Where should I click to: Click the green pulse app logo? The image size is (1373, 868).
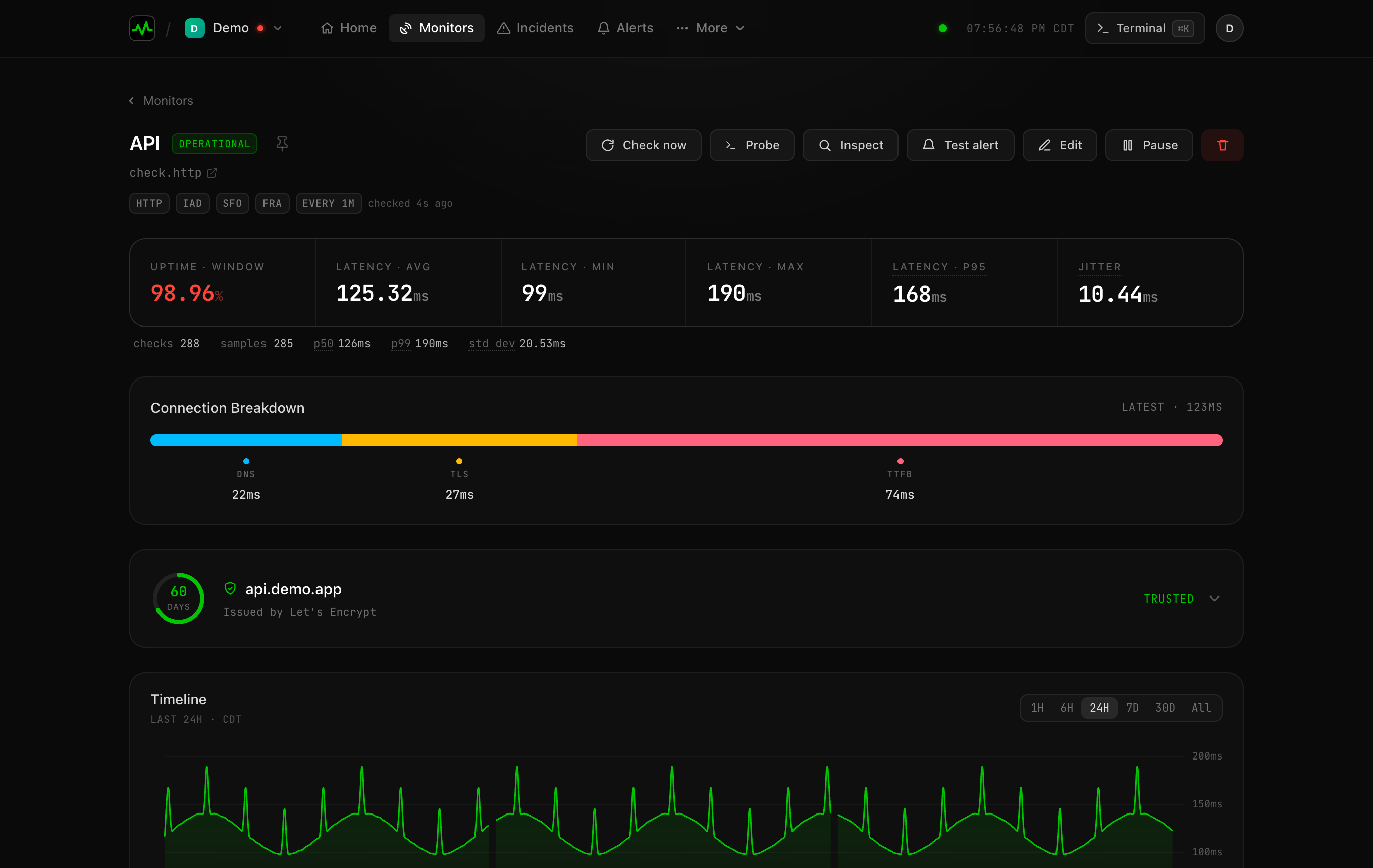point(142,28)
